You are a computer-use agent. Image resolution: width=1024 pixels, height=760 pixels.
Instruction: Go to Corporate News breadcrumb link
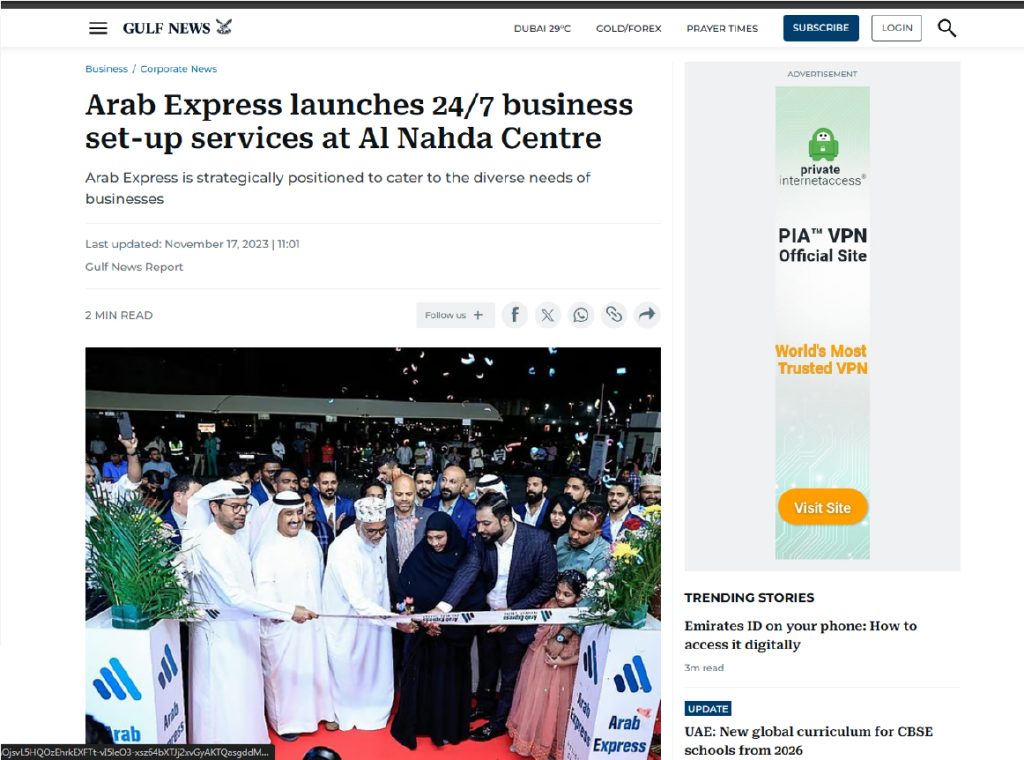click(x=178, y=69)
